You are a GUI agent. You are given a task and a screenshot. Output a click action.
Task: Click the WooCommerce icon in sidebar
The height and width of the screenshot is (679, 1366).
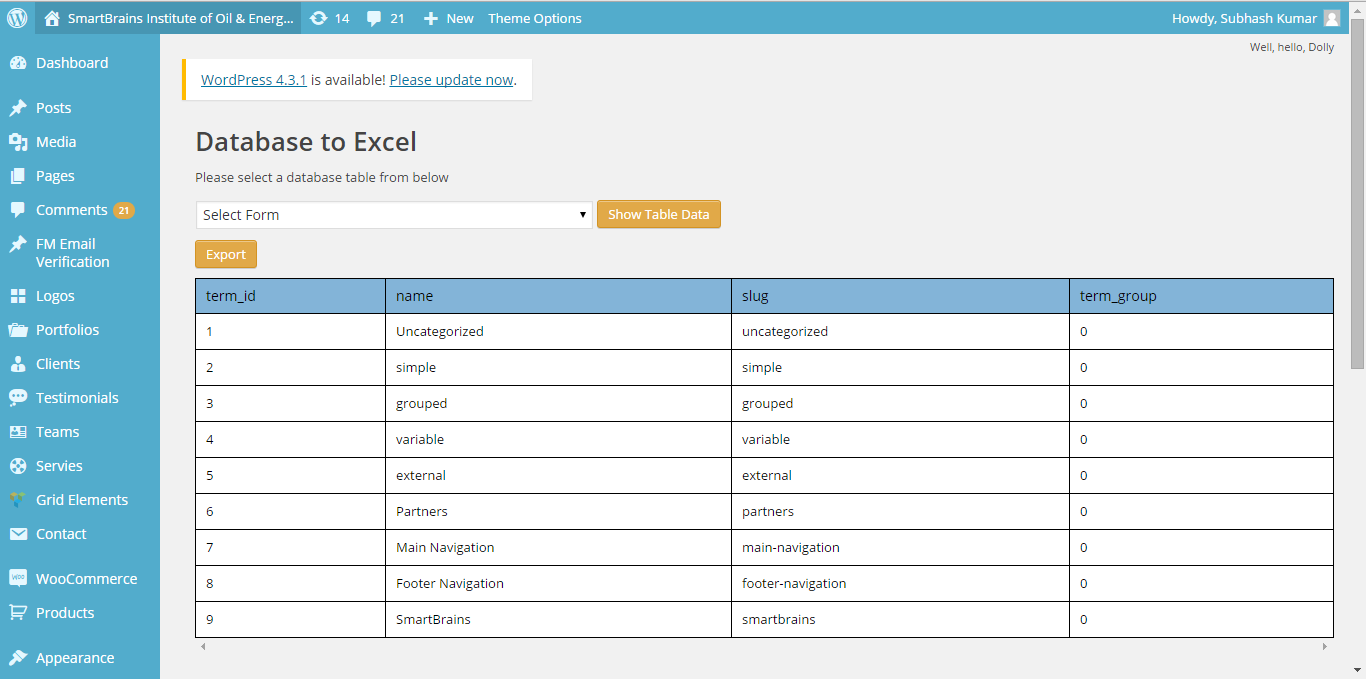coord(18,579)
